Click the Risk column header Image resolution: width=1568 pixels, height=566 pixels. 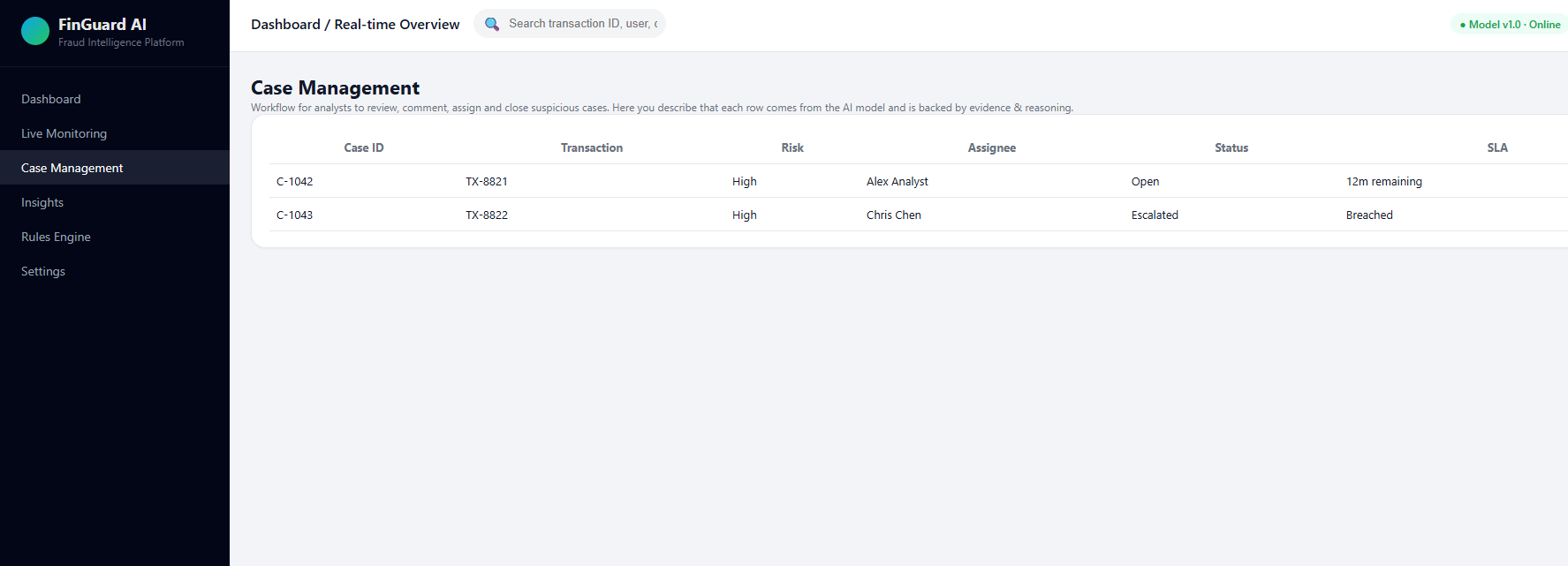pyautogui.click(x=792, y=147)
